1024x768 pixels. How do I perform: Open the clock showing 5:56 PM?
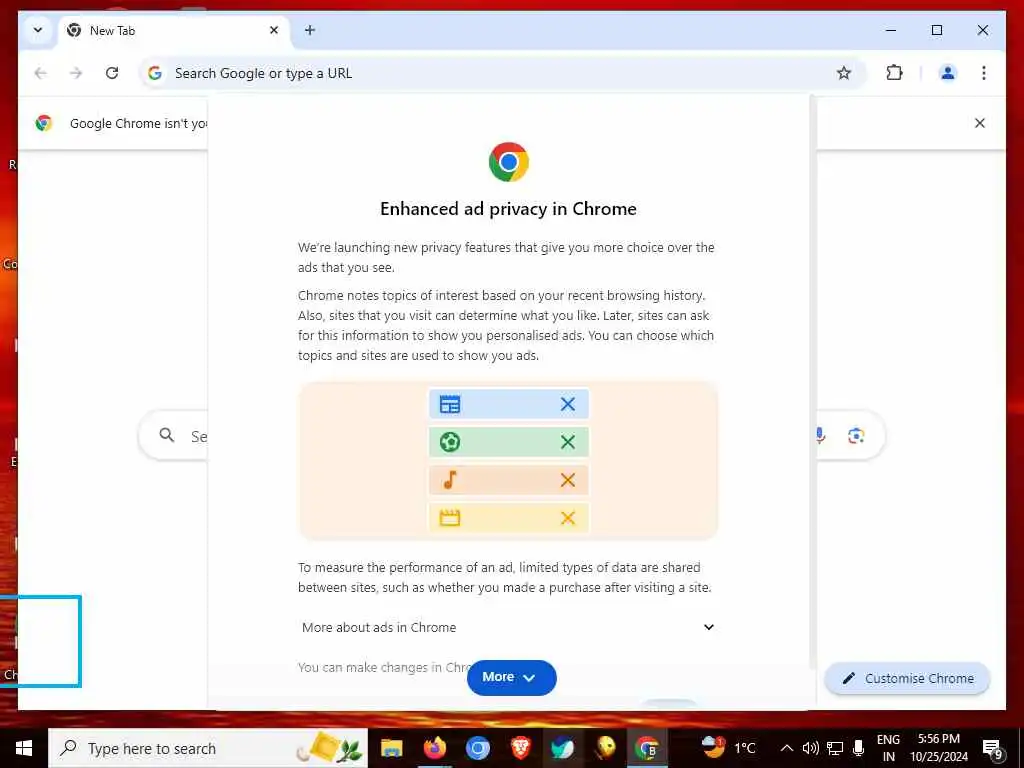939,748
